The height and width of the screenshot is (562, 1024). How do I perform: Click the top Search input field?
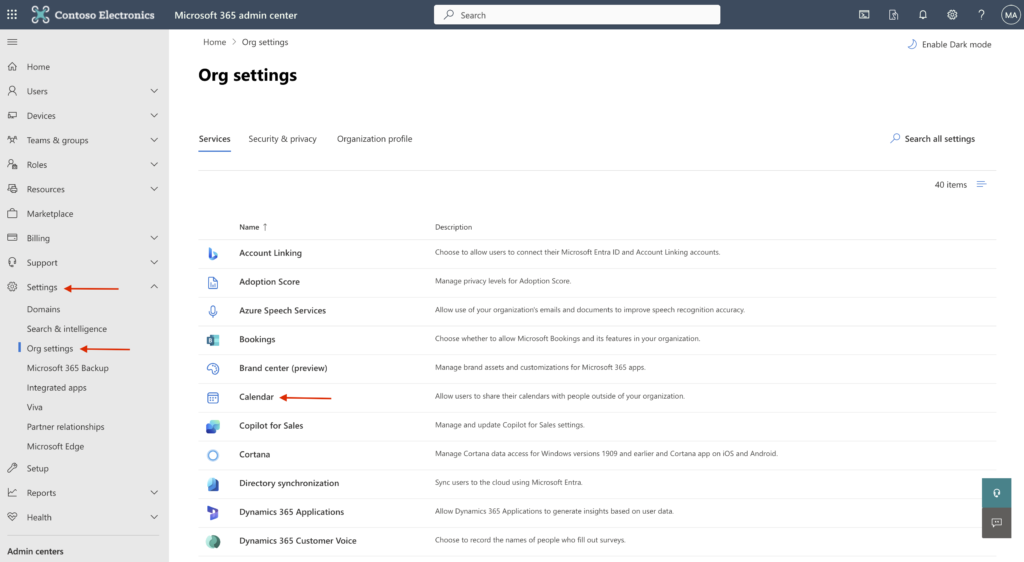pos(577,15)
